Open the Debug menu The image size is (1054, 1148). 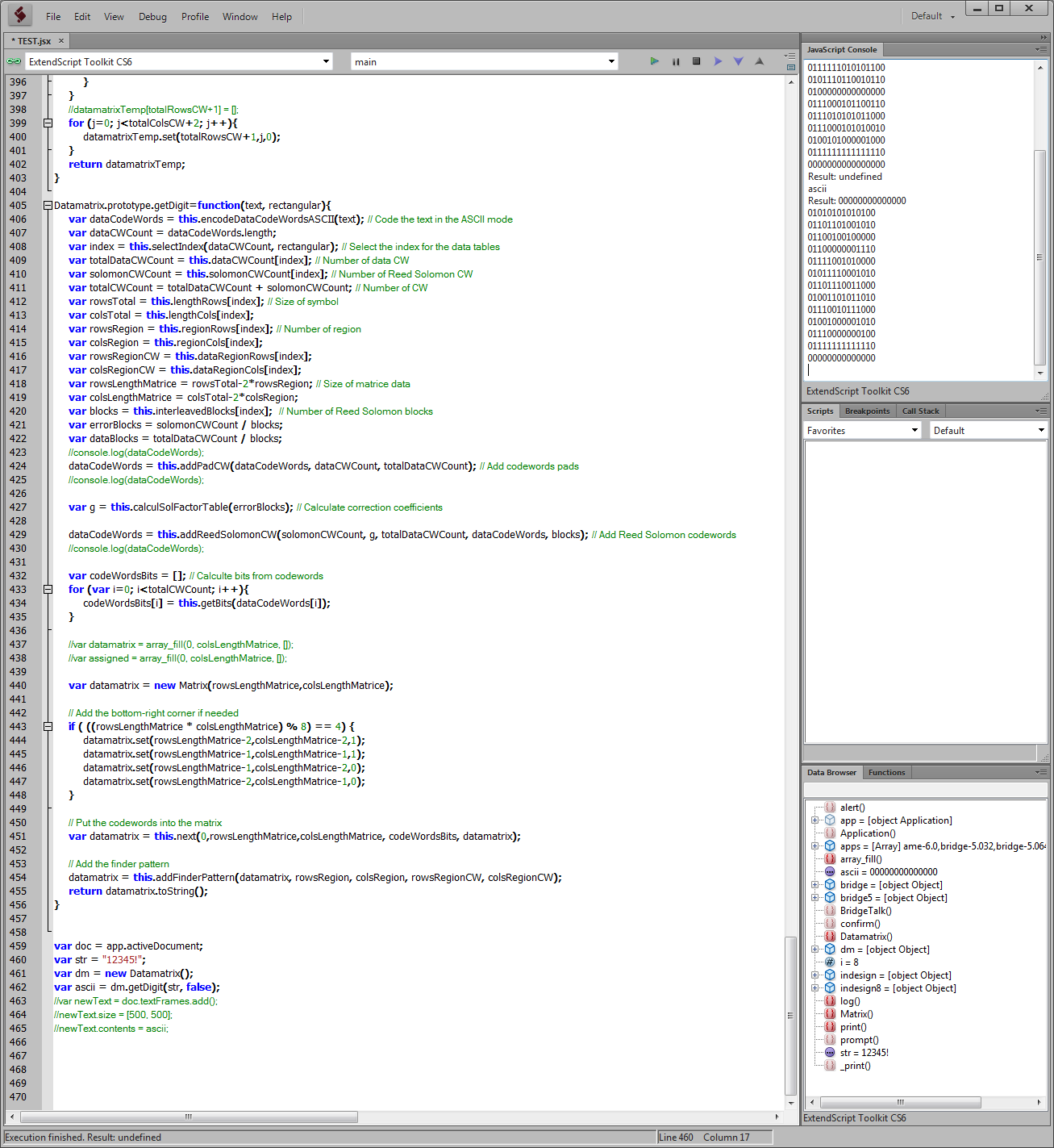152,16
